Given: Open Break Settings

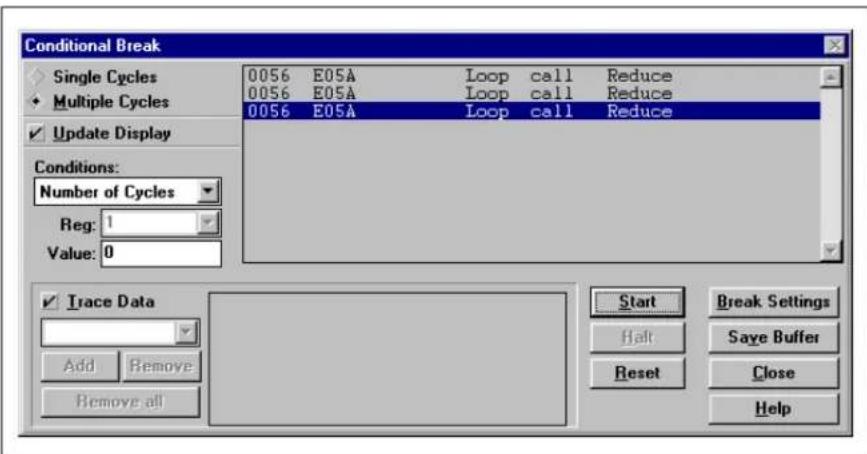Looking at the screenshot, I should tap(773, 302).
